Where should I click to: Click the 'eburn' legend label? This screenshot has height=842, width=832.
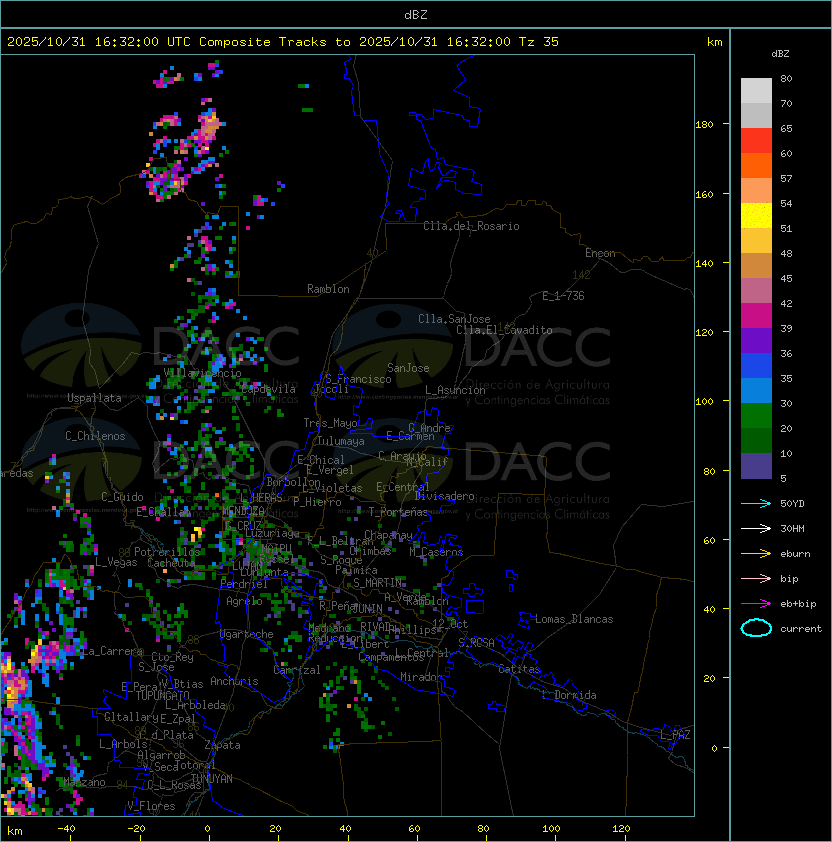tap(795, 554)
